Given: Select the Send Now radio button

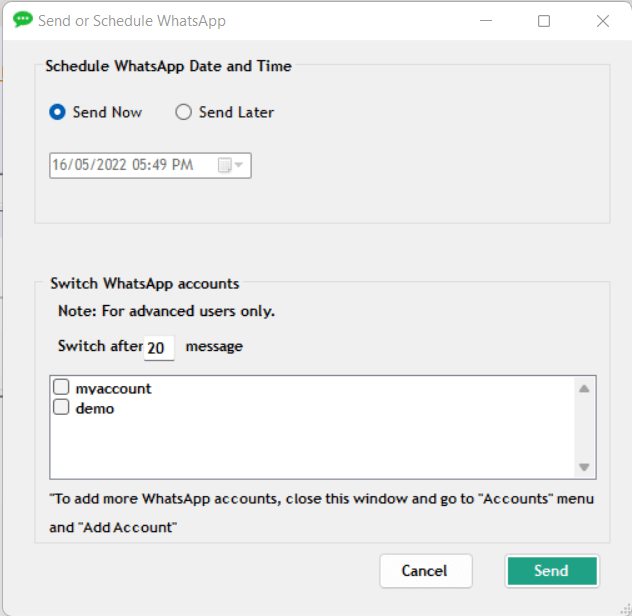Looking at the screenshot, I should click(x=58, y=113).
